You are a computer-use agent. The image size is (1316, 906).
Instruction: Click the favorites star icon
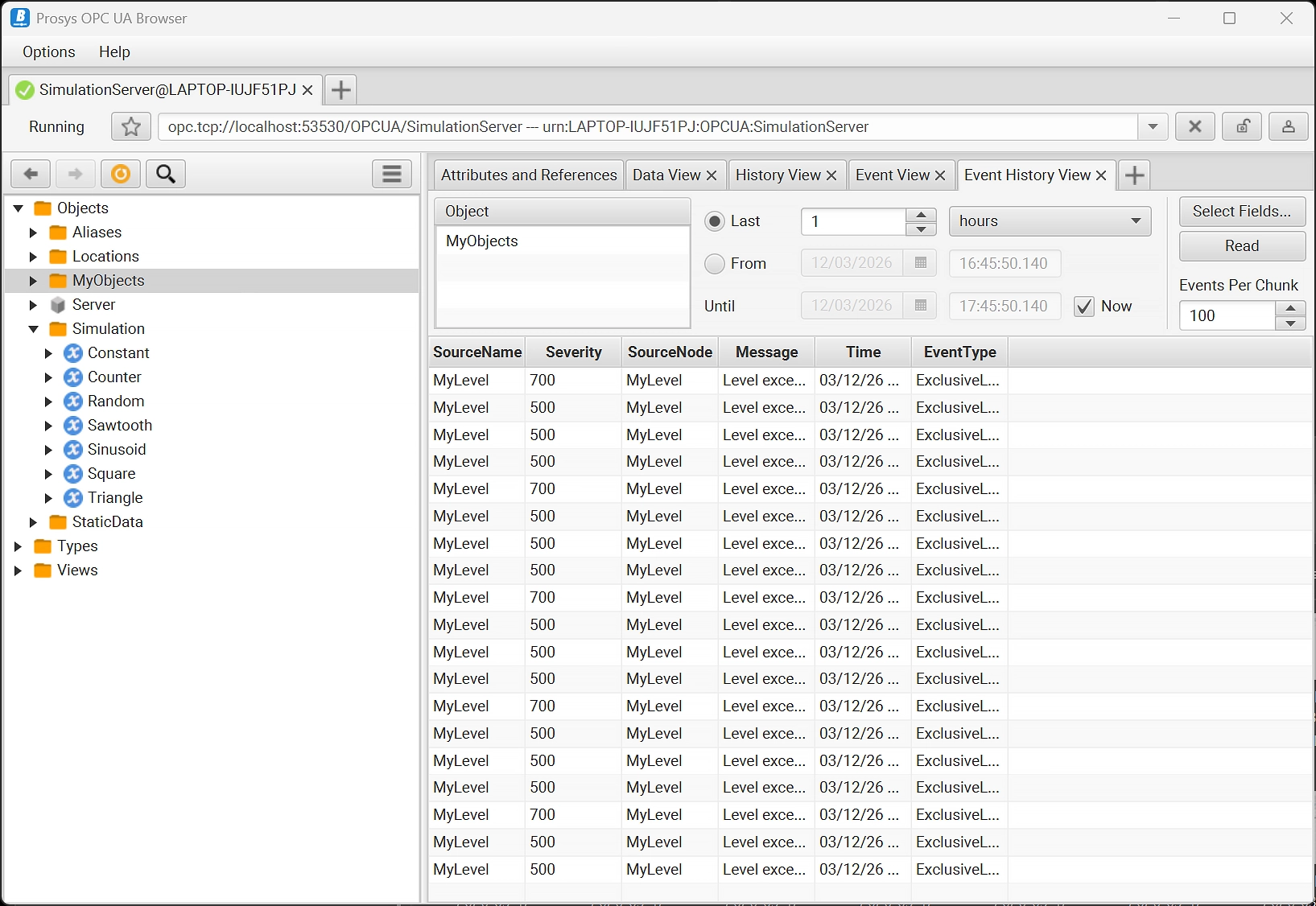[131, 126]
